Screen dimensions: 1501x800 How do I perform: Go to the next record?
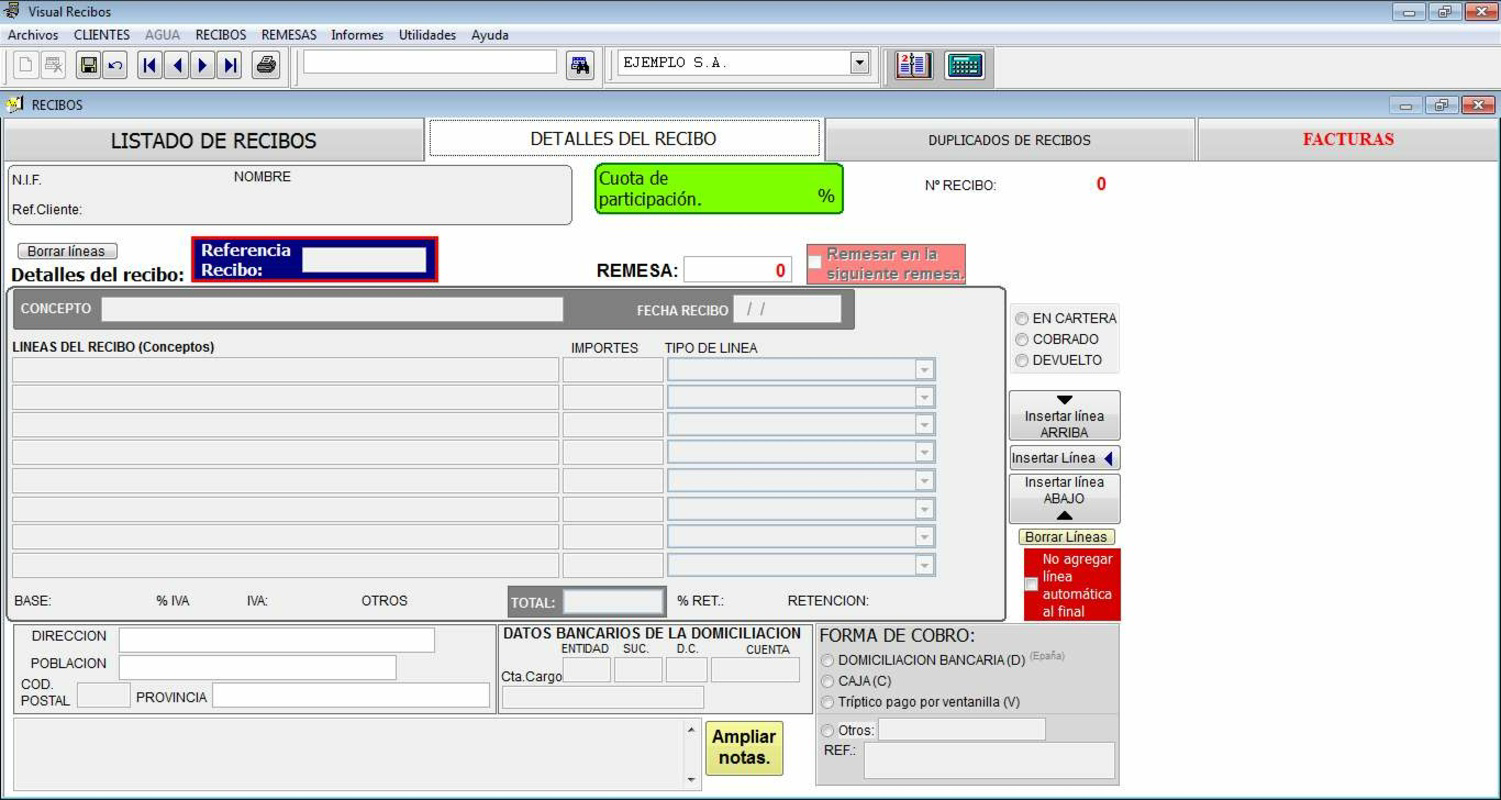coord(203,66)
